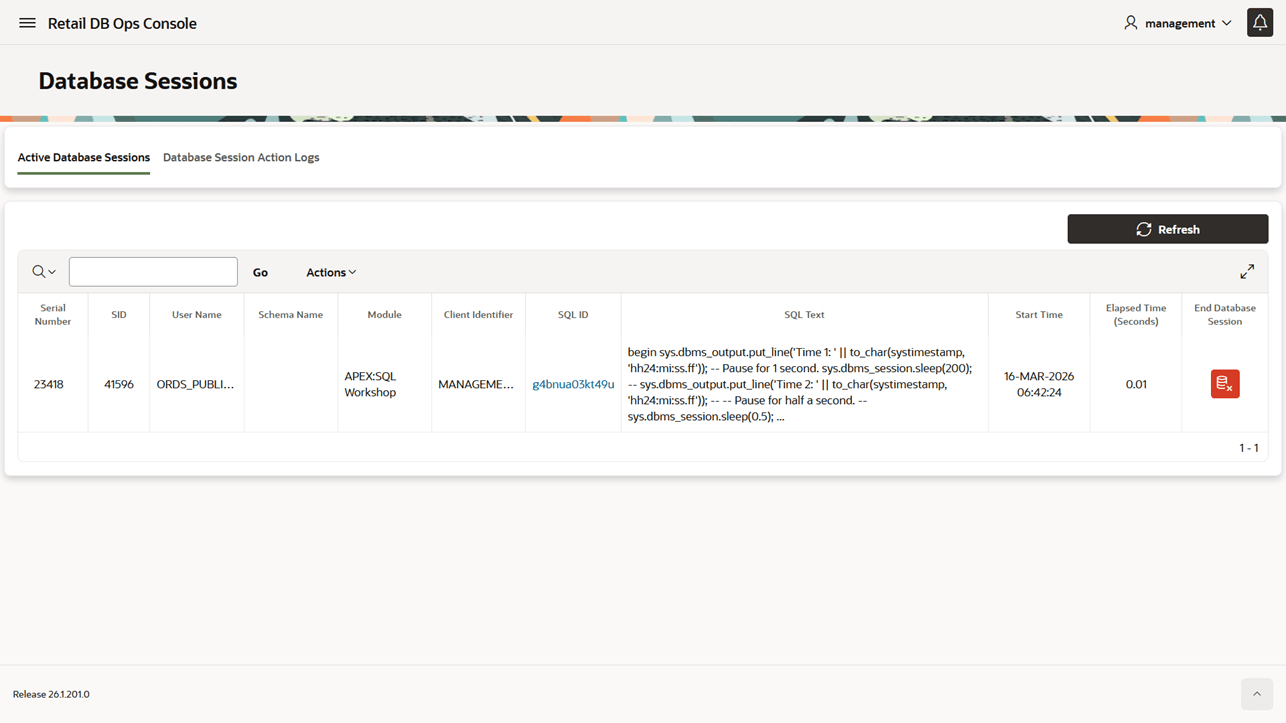Click start time 16-MAR-2026 06:42:24
1286x723 pixels.
click(x=1039, y=384)
